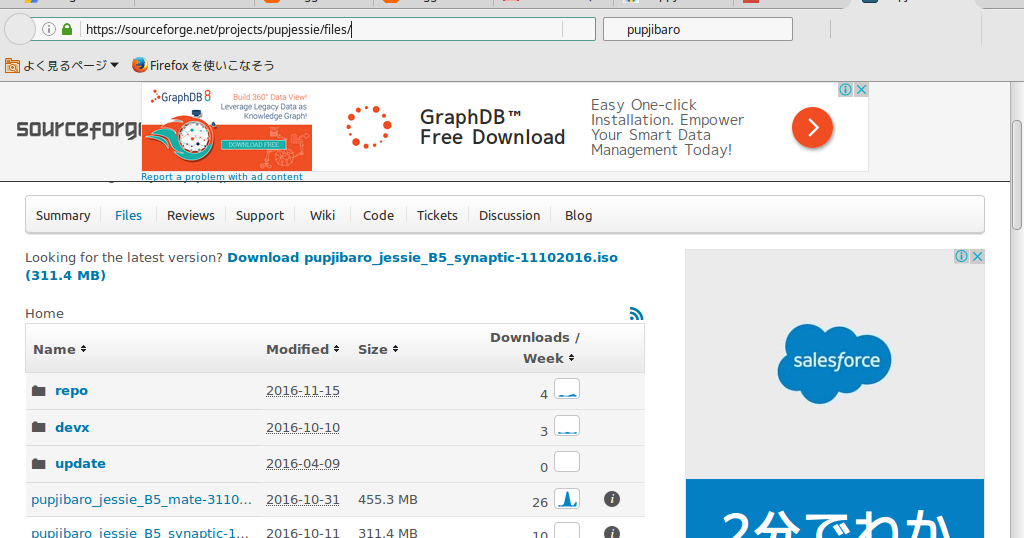The height and width of the screenshot is (538, 1024).
Task: Show info for pupjibaro_jessie_B5_synaptic file
Action: (x=612, y=532)
